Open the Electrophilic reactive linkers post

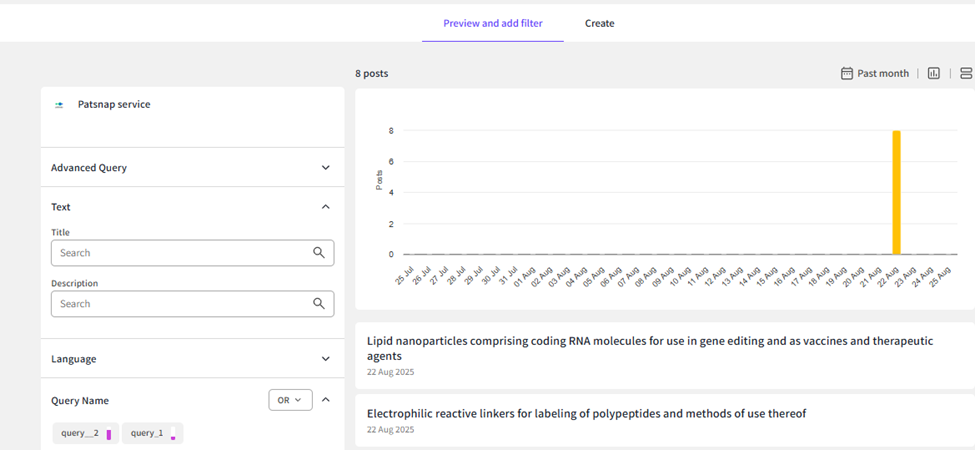point(586,413)
